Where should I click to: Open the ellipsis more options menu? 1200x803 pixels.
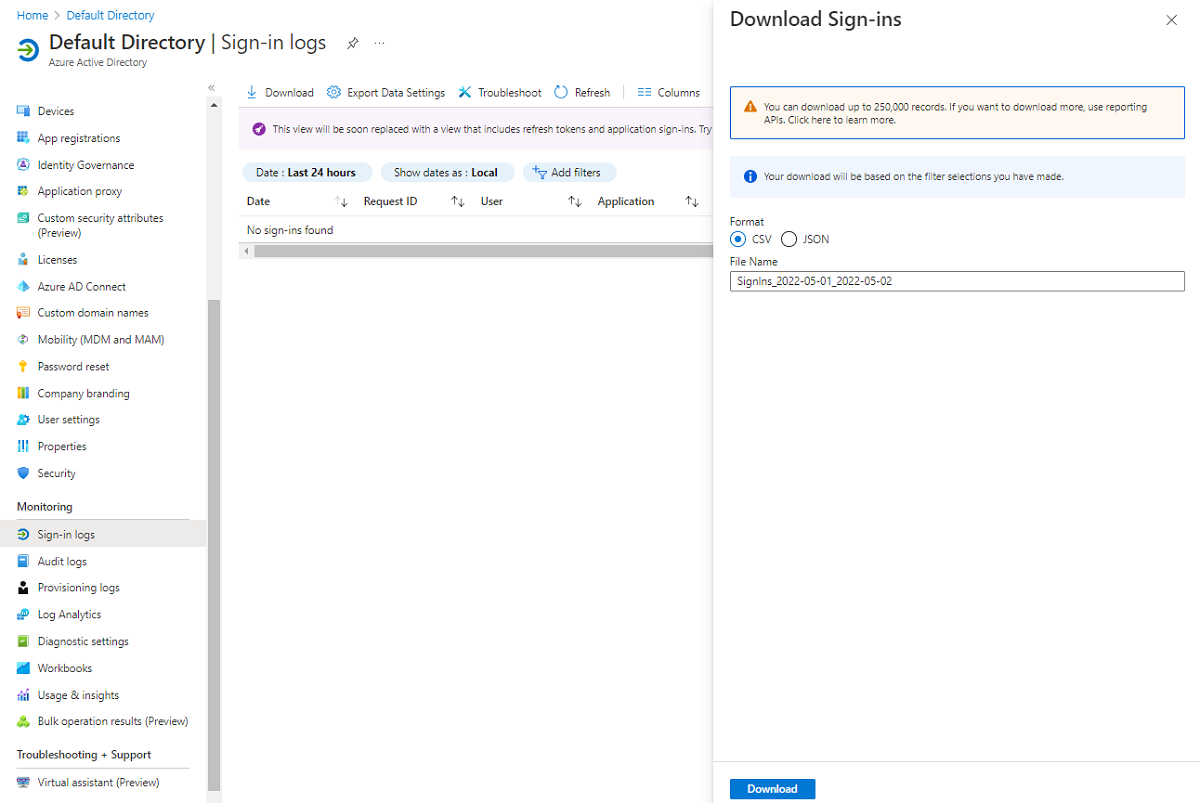(379, 43)
